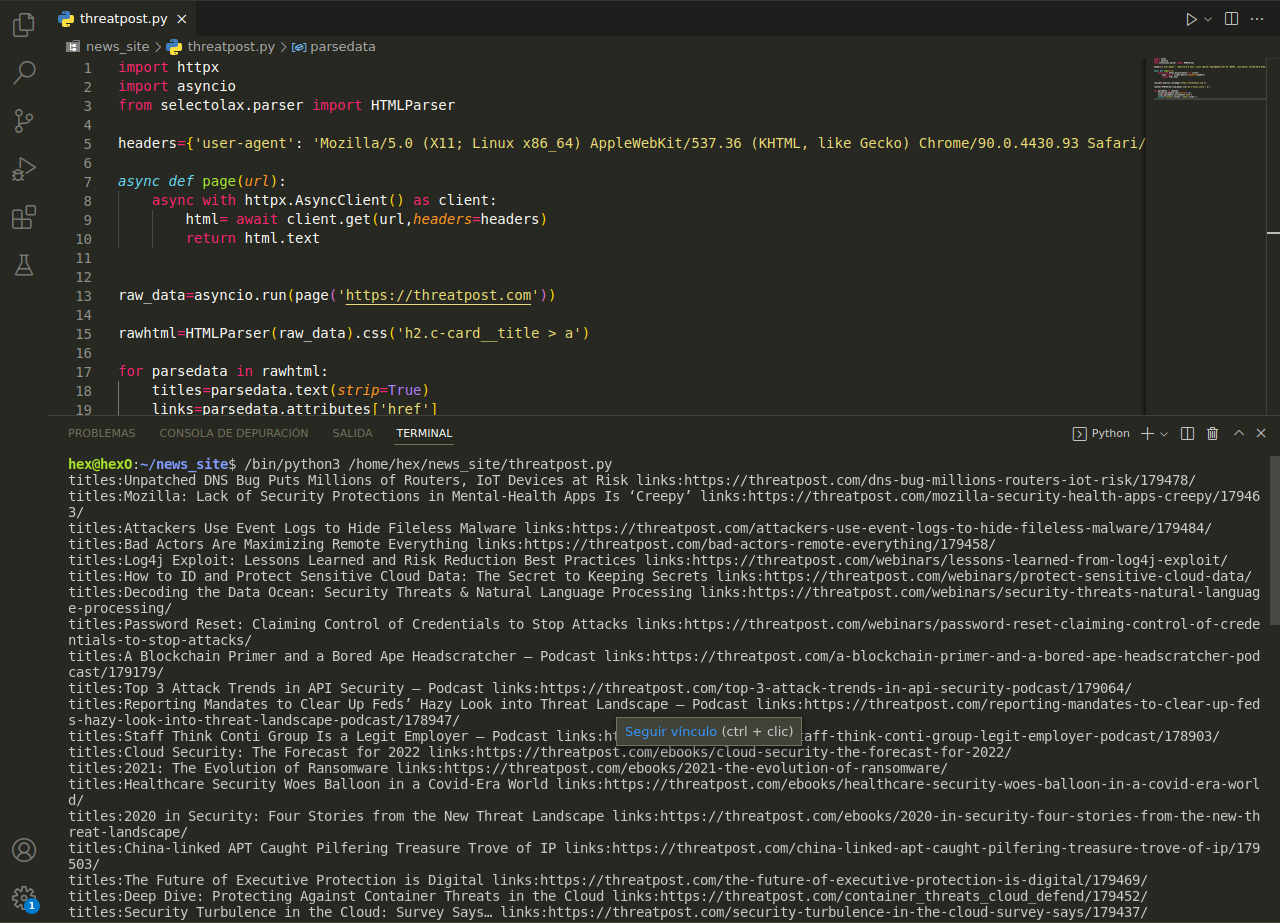Open the Explorer view in activity bar

pyautogui.click(x=24, y=25)
